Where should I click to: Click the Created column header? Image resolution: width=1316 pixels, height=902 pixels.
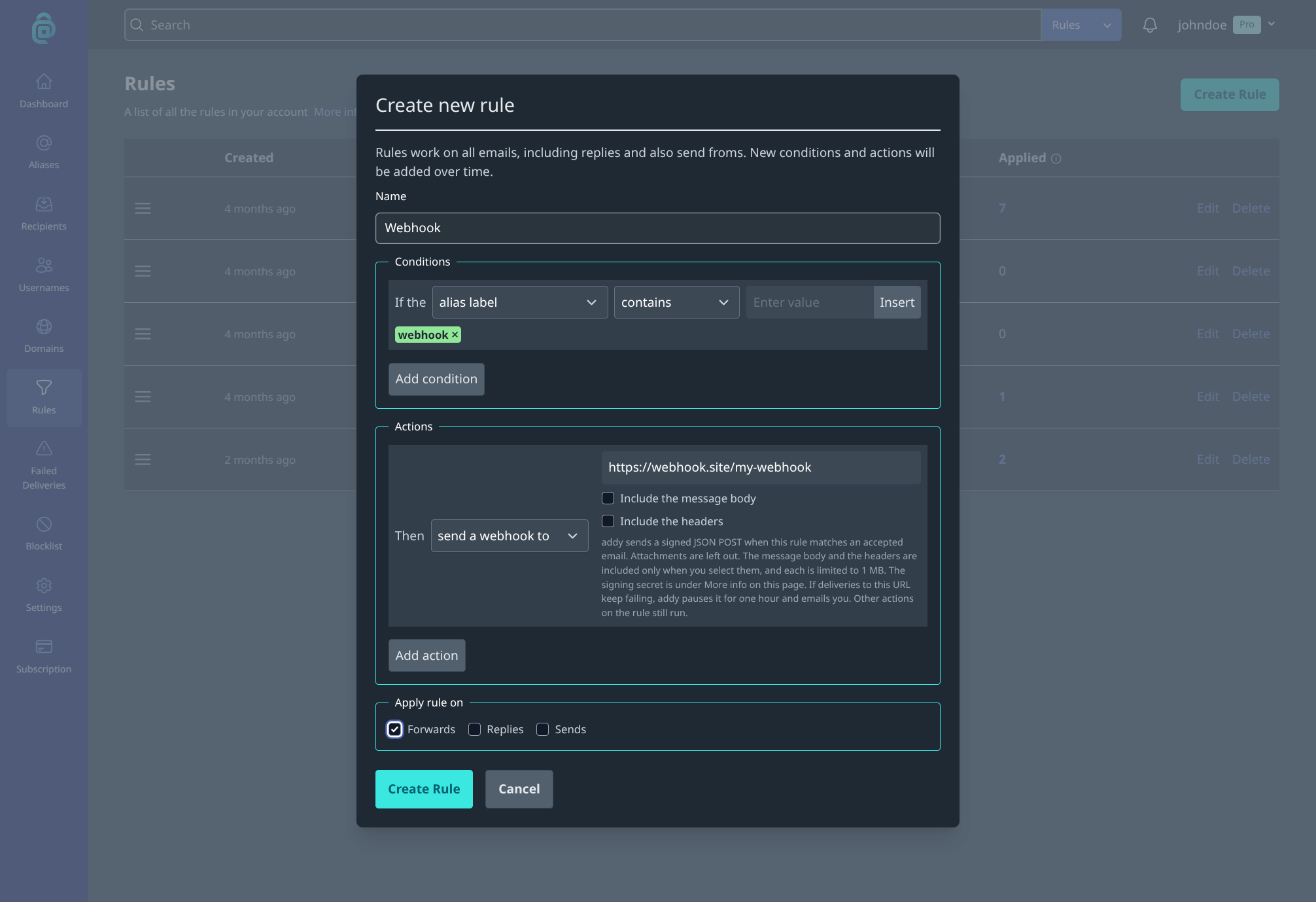(249, 158)
